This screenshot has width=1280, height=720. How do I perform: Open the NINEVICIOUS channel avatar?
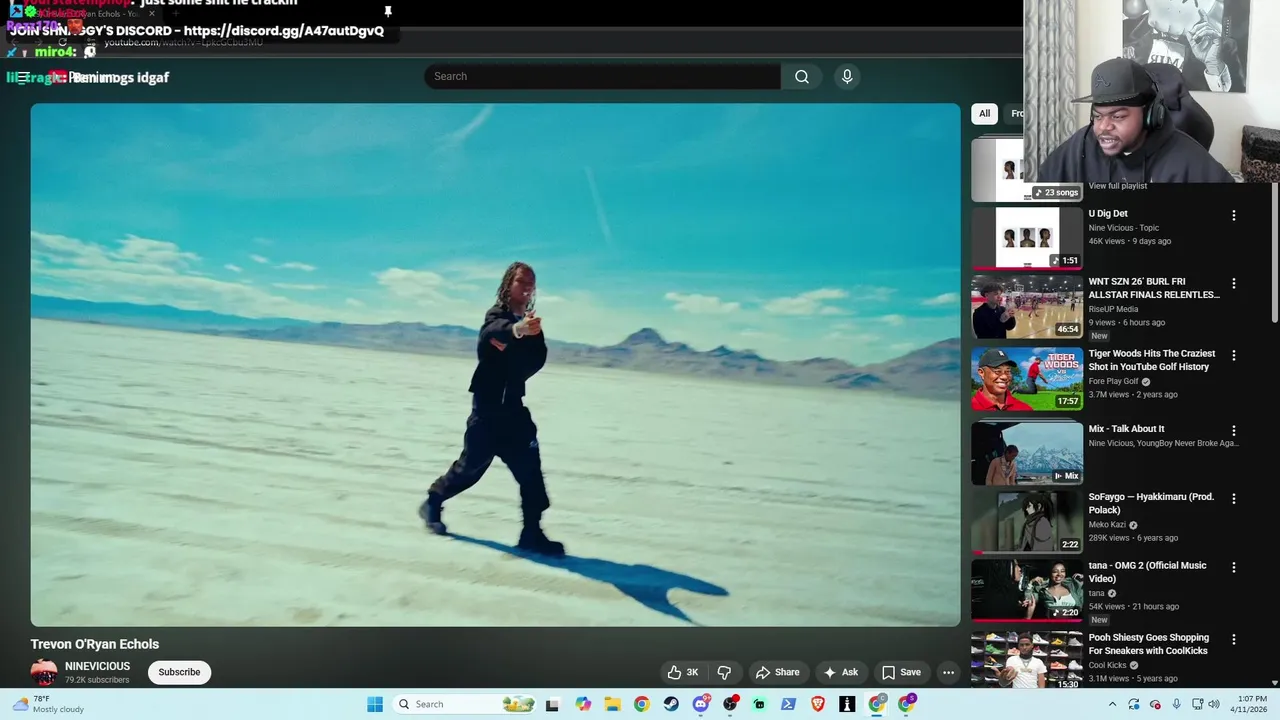click(x=44, y=672)
